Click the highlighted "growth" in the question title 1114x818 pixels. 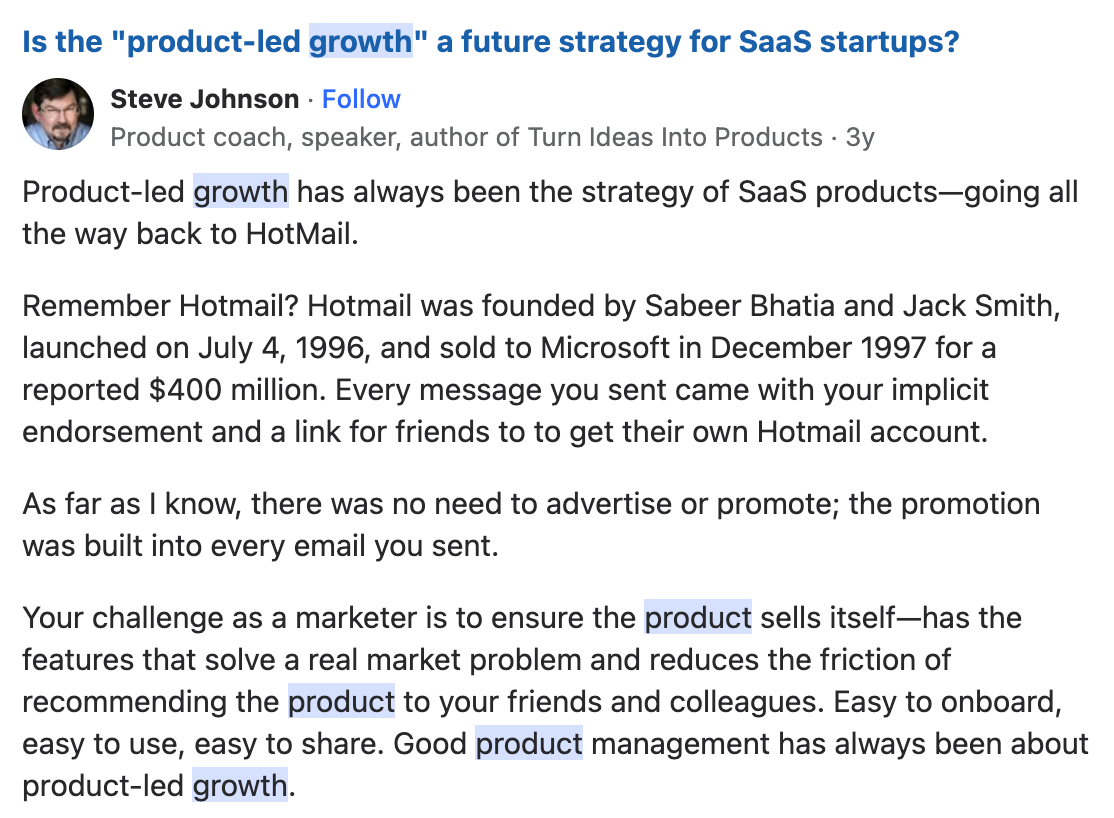(361, 42)
